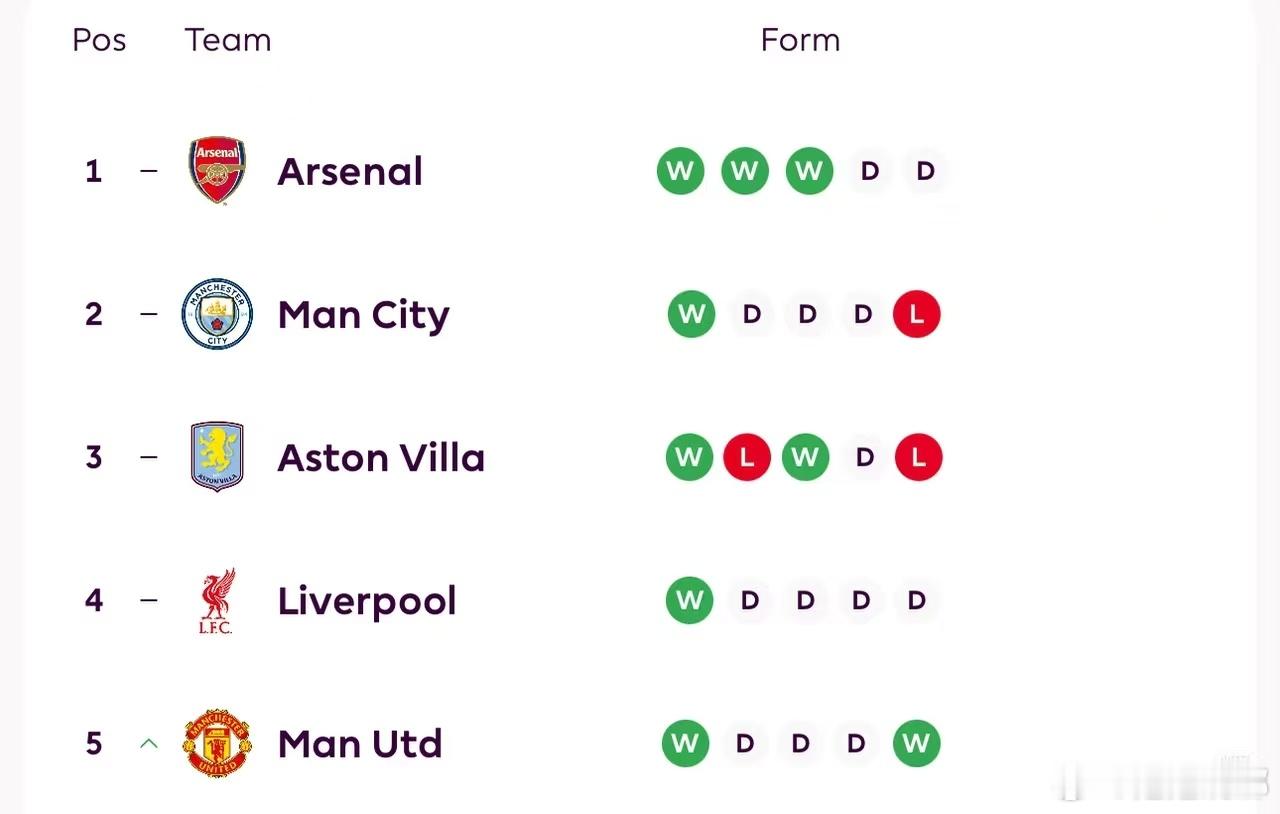Click Liverpool's green W form badge
Screen dimensions: 1280x814
tap(689, 600)
